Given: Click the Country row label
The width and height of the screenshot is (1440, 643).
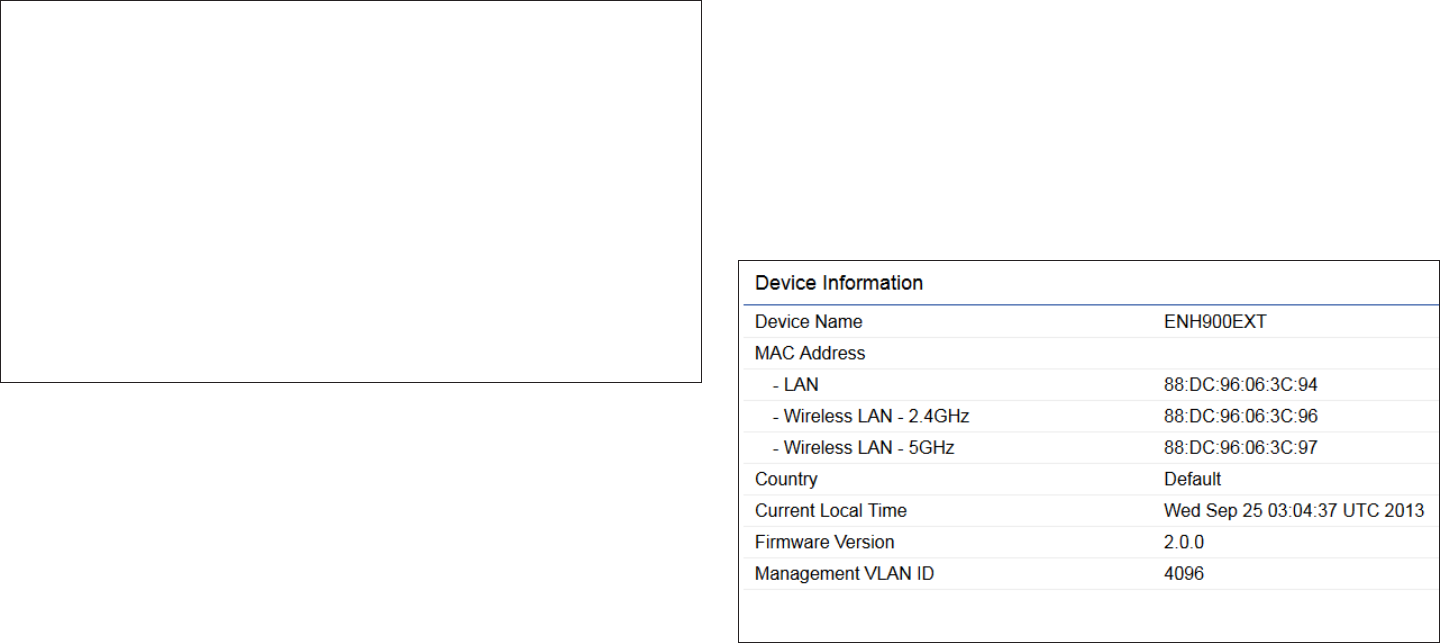Looking at the screenshot, I should 786,479.
